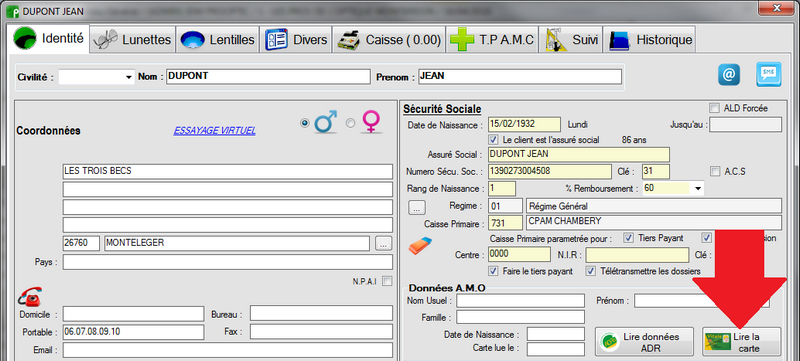Select the male radio button

point(305,123)
